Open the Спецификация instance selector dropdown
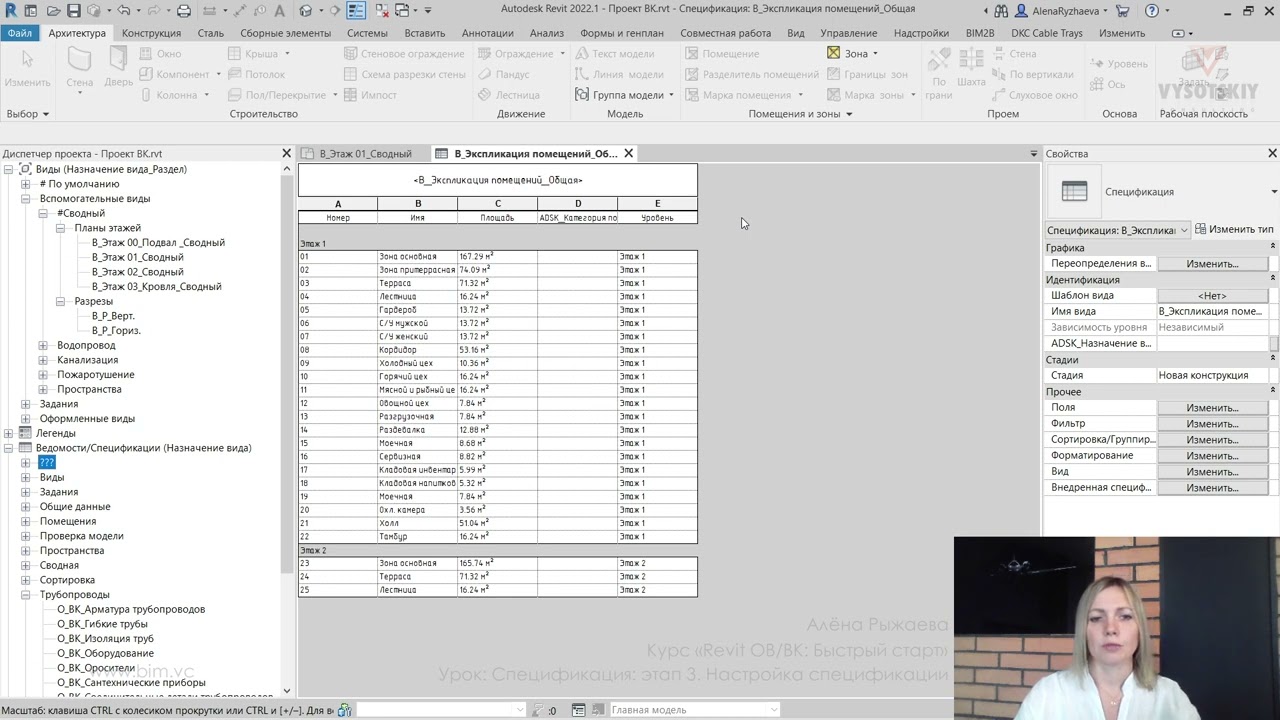Viewport: 1280px width, 720px height. coord(1117,230)
